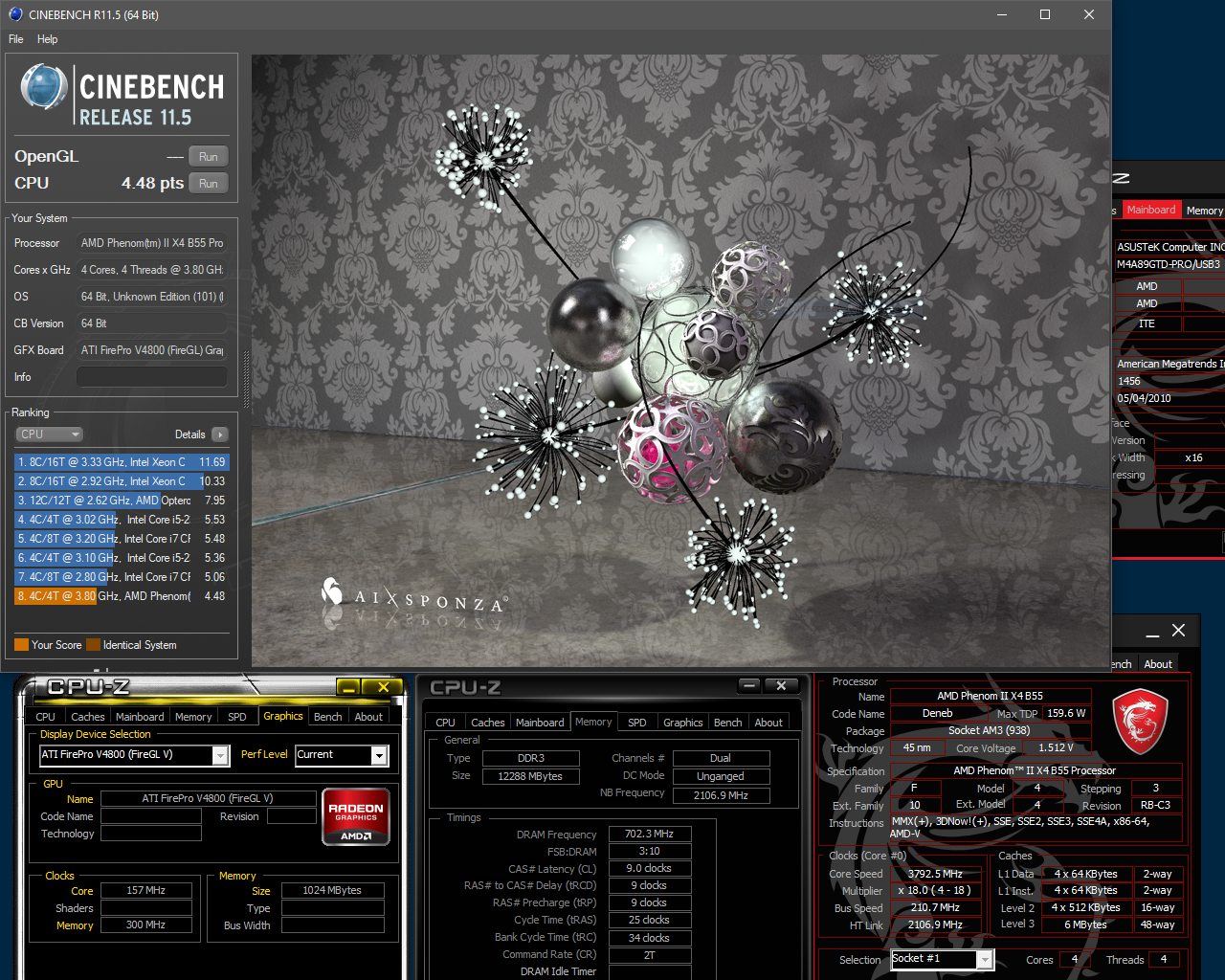1225x980 pixels.
Task: Click GPU name field ATI FirePro V4800
Action: pyautogui.click(x=208, y=798)
